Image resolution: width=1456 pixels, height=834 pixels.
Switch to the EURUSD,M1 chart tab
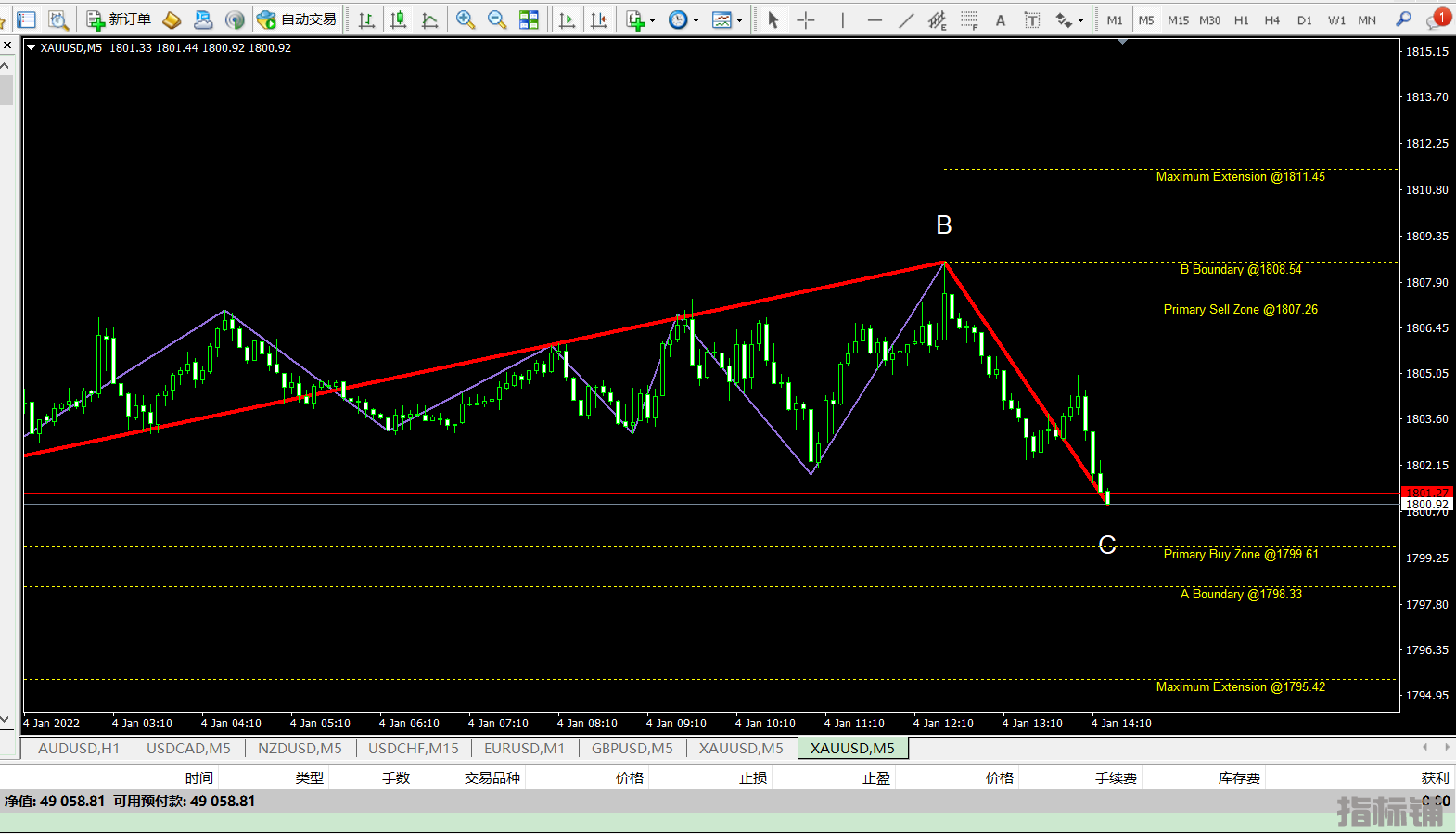tap(524, 748)
